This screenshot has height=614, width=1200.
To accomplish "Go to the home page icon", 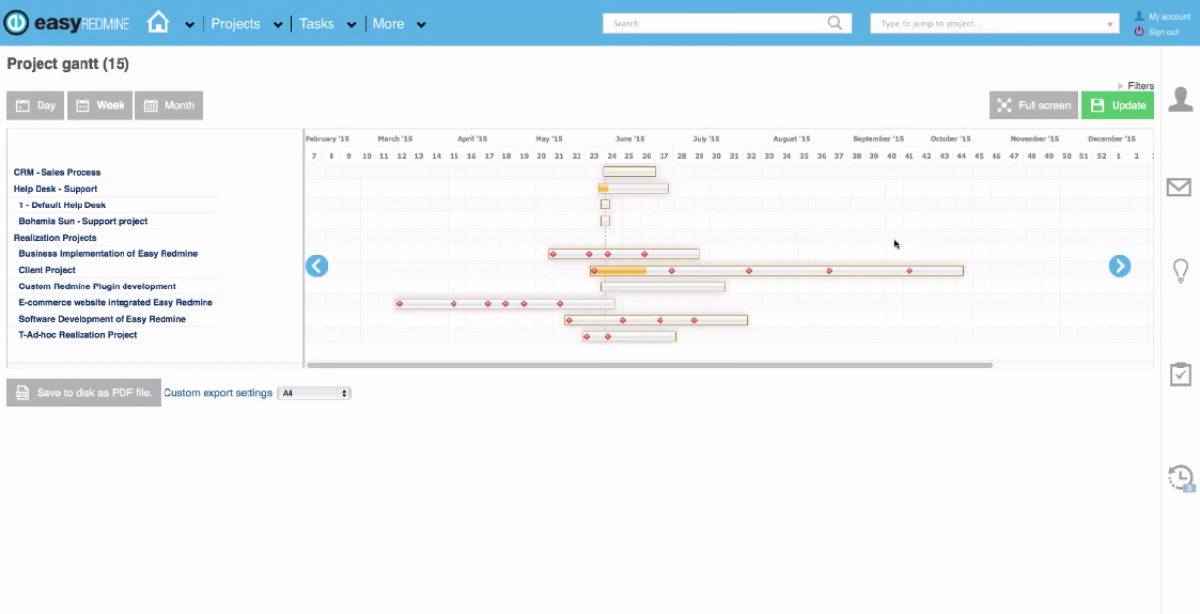I will [158, 22].
